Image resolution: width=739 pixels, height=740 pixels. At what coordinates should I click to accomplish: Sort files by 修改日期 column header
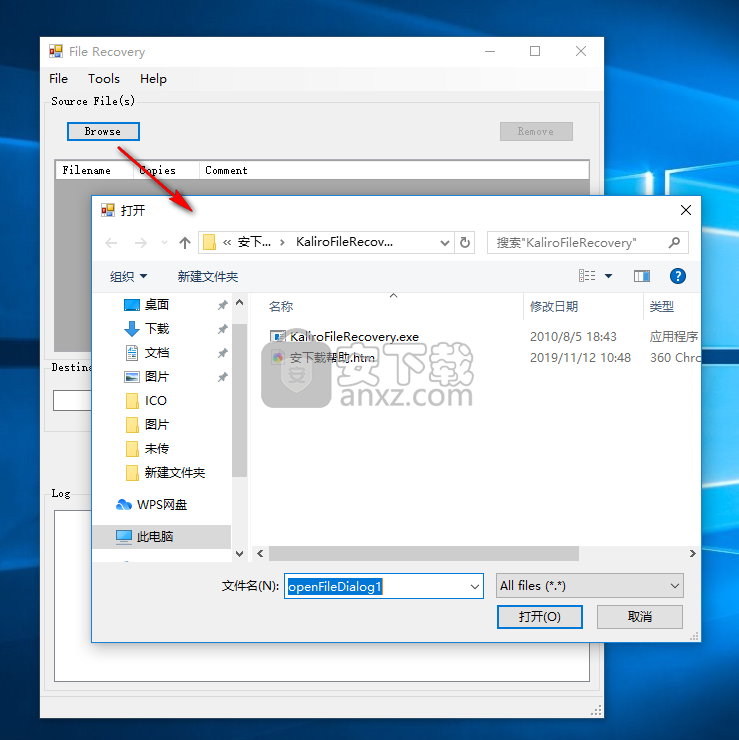[x=554, y=307]
